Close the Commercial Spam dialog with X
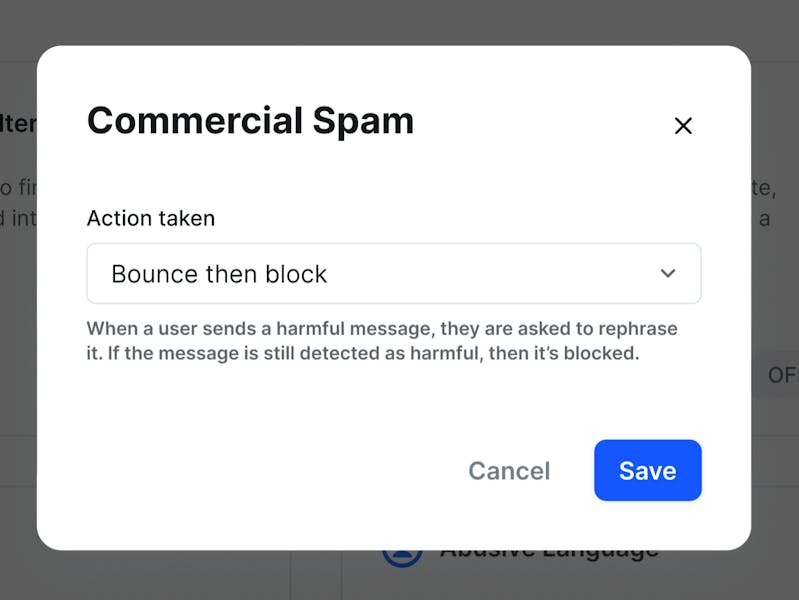The height and width of the screenshot is (600, 799). [683, 126]
